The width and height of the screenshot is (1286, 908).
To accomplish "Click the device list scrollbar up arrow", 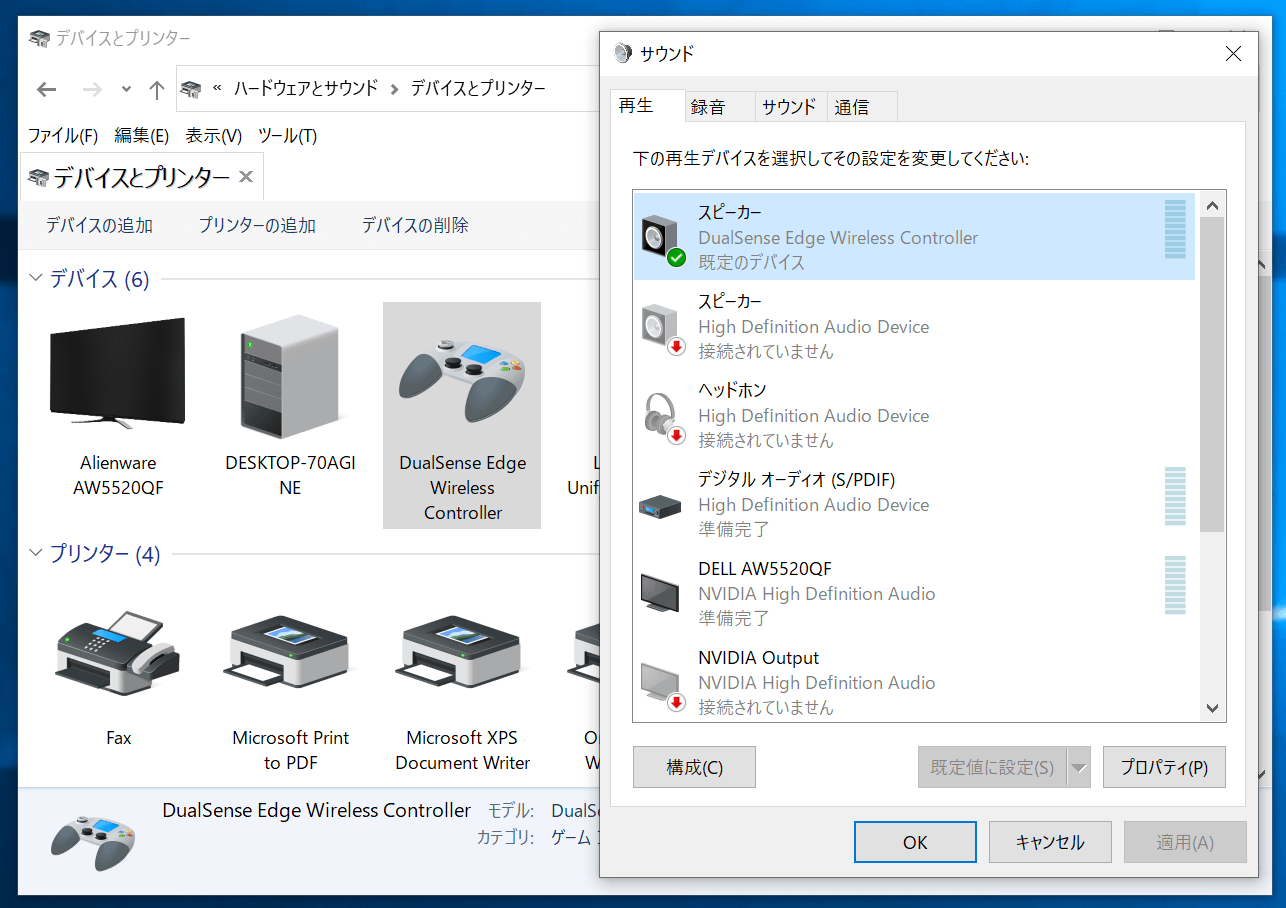I will 1213,206.
